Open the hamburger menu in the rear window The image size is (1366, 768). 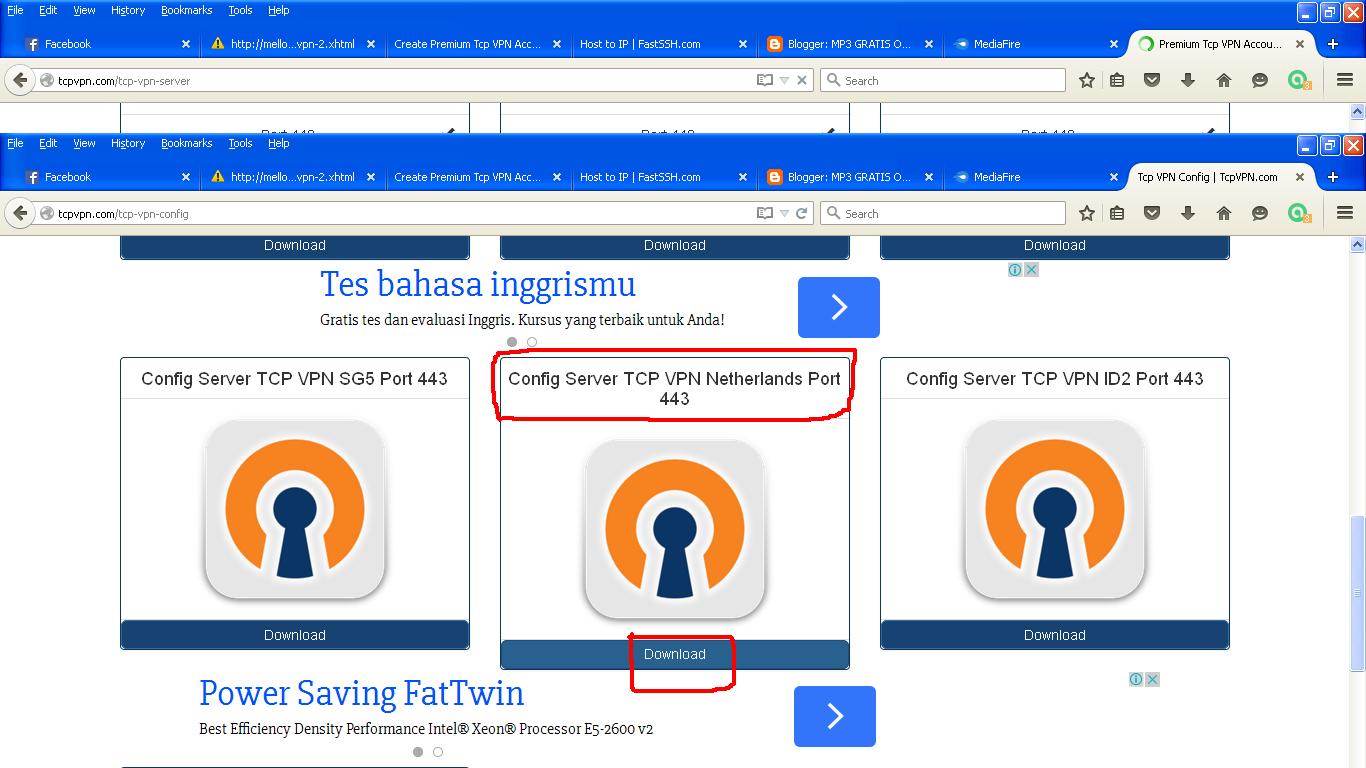click(x=1345, y=80)
